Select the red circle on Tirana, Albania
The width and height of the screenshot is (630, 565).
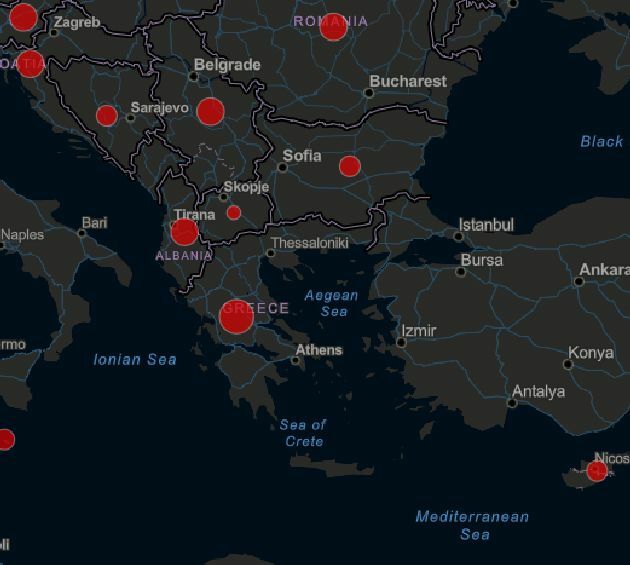(x=184, y=232)
